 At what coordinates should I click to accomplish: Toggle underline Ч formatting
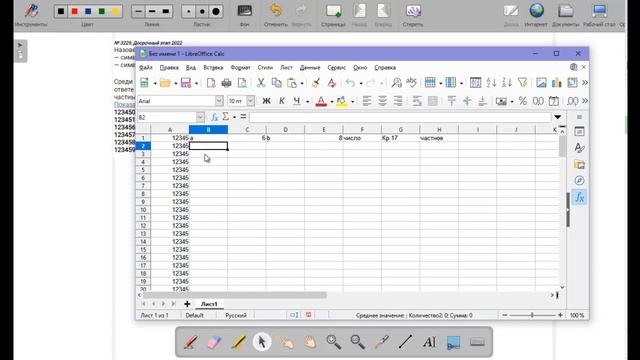point(297,101)
